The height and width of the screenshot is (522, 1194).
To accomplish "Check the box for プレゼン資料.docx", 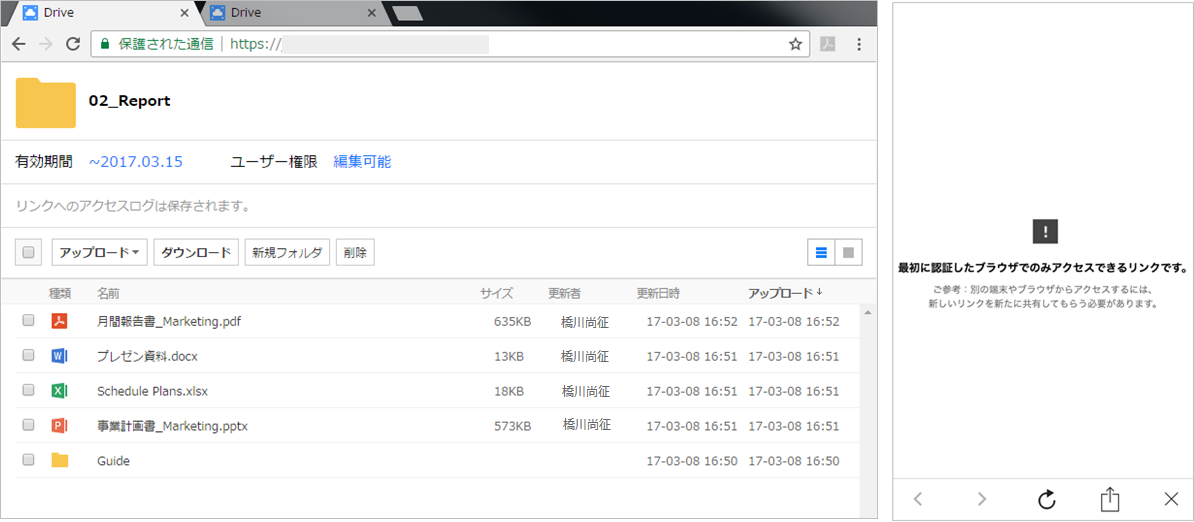I will pyautogui.click(x=29, y=356).
